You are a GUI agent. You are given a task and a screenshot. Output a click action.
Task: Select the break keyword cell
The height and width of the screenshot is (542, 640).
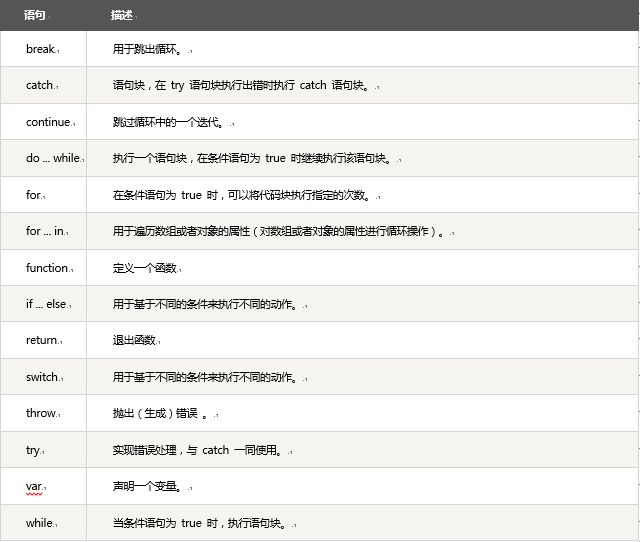[x=40, y=49]
